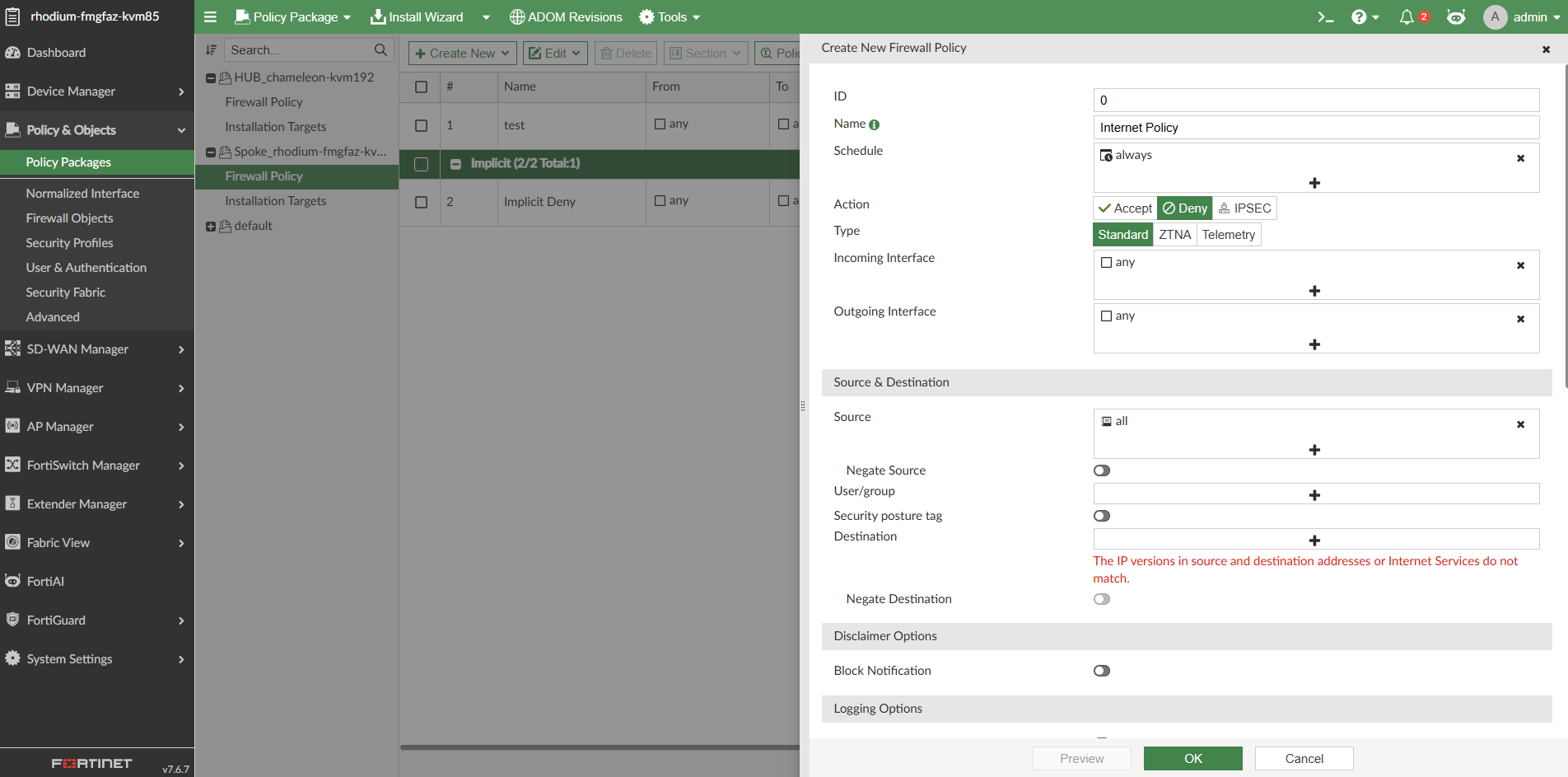1568x777 pixels.
Task: Collapse the Spoke_rhodium-fmgfaz tree node
Action: (x=211, y=152)
